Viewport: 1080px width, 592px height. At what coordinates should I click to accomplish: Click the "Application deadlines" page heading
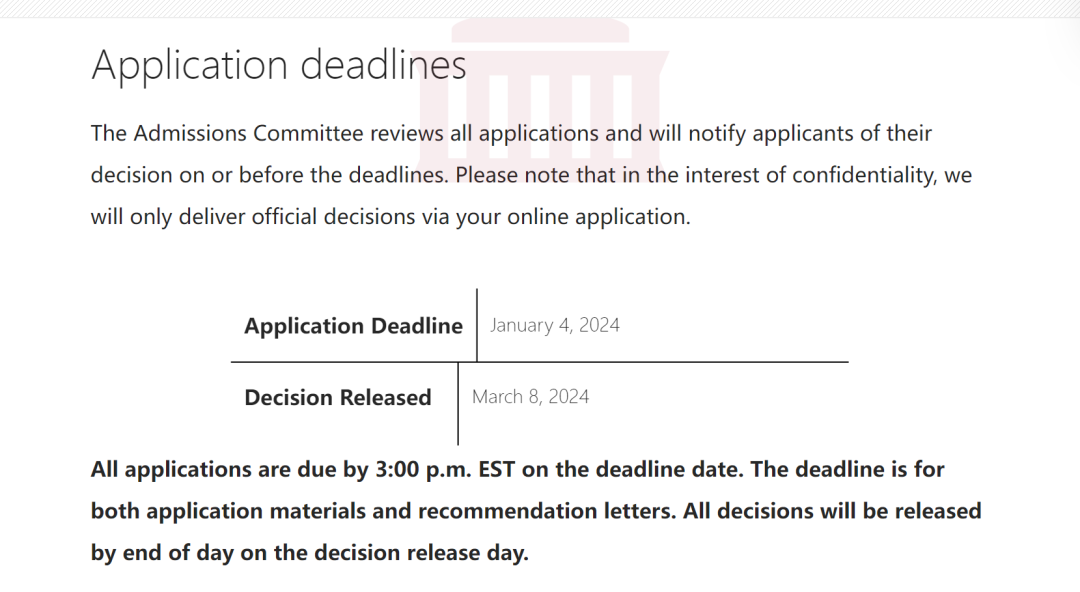(279, 65)
